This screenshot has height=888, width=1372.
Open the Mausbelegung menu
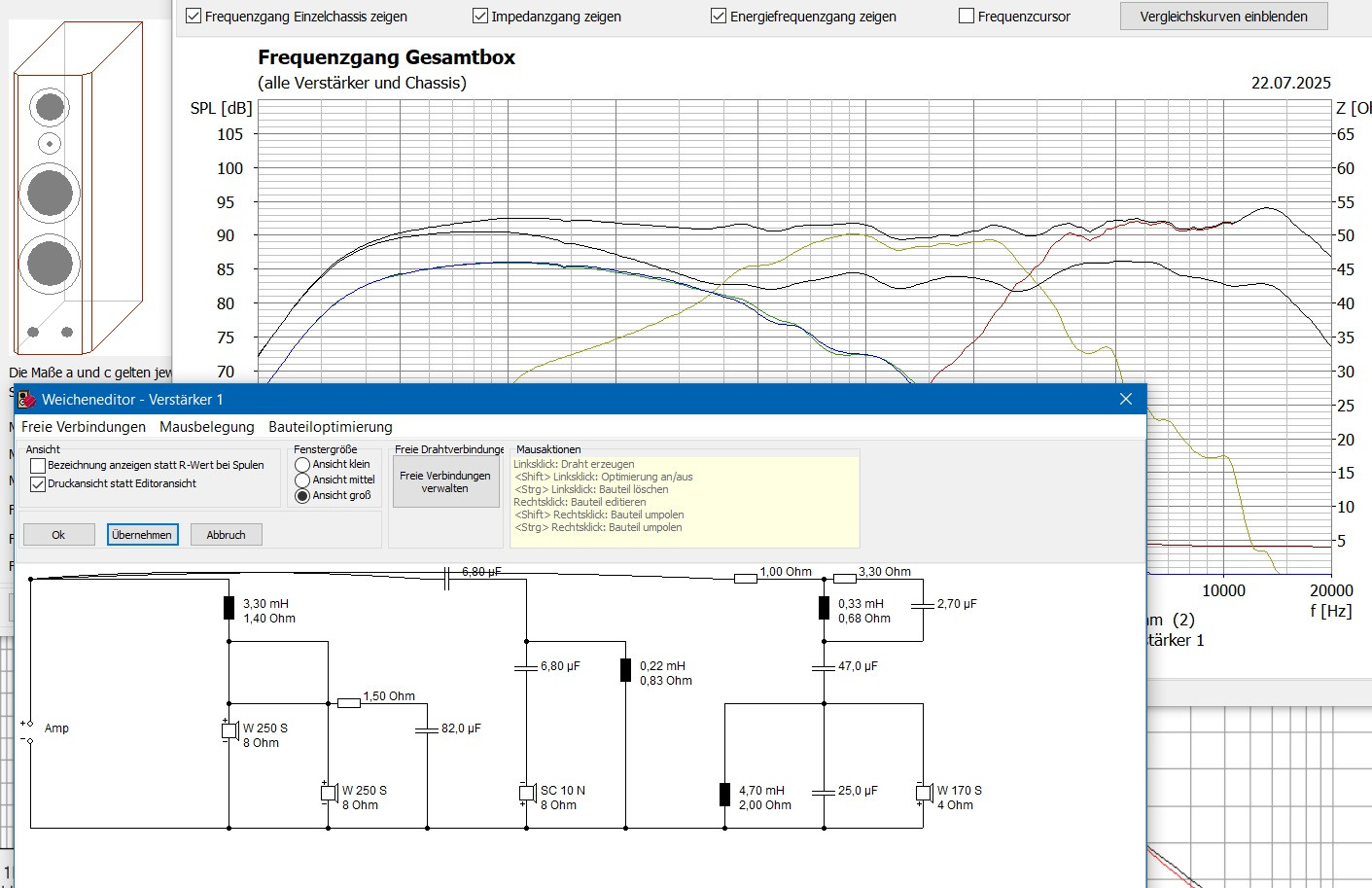[x=206, y=427]
